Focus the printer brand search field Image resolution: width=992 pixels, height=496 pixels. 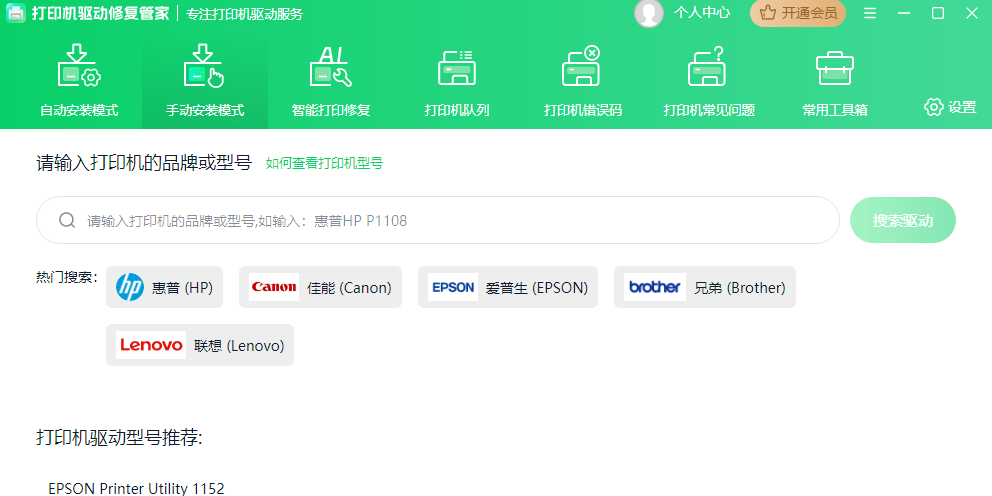point(440,220)
